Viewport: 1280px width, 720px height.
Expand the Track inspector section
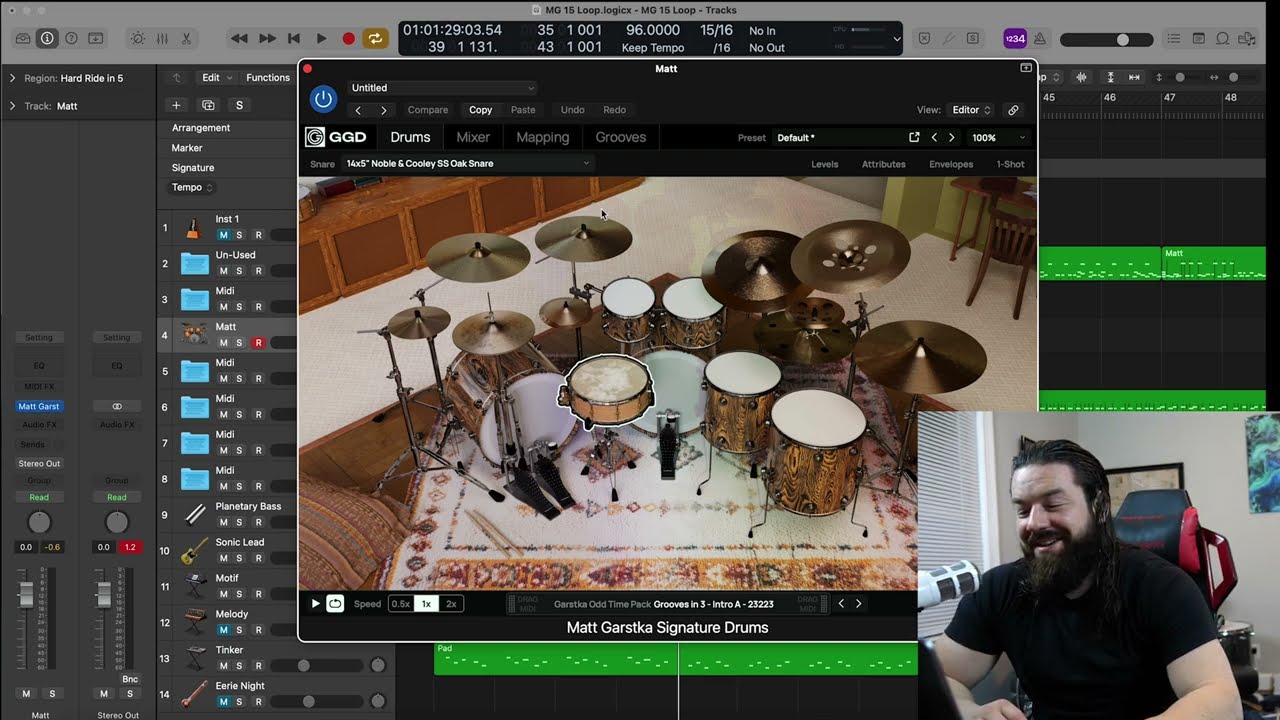point(12,106)
